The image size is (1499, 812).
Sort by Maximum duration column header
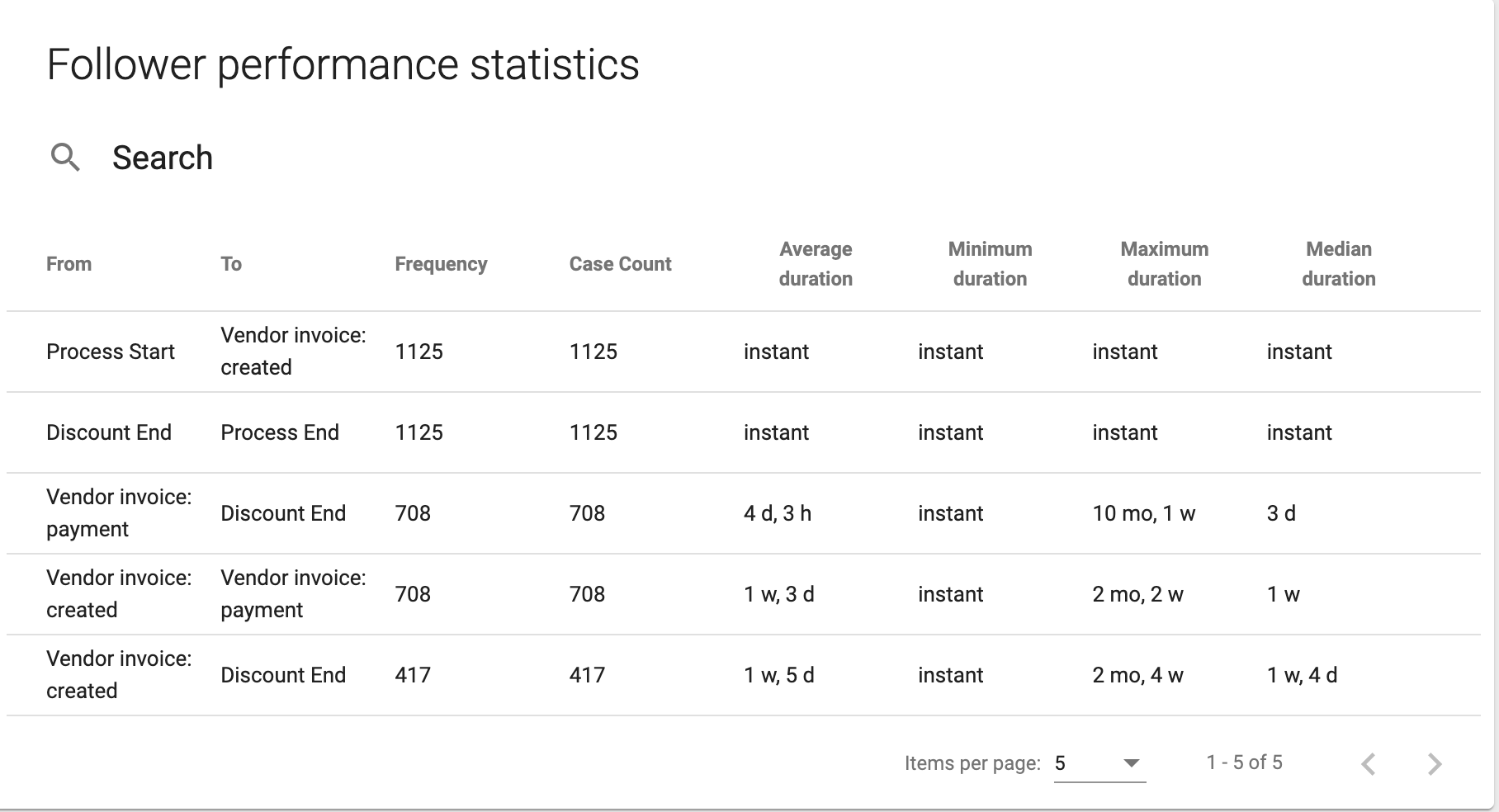point(1164,264)
